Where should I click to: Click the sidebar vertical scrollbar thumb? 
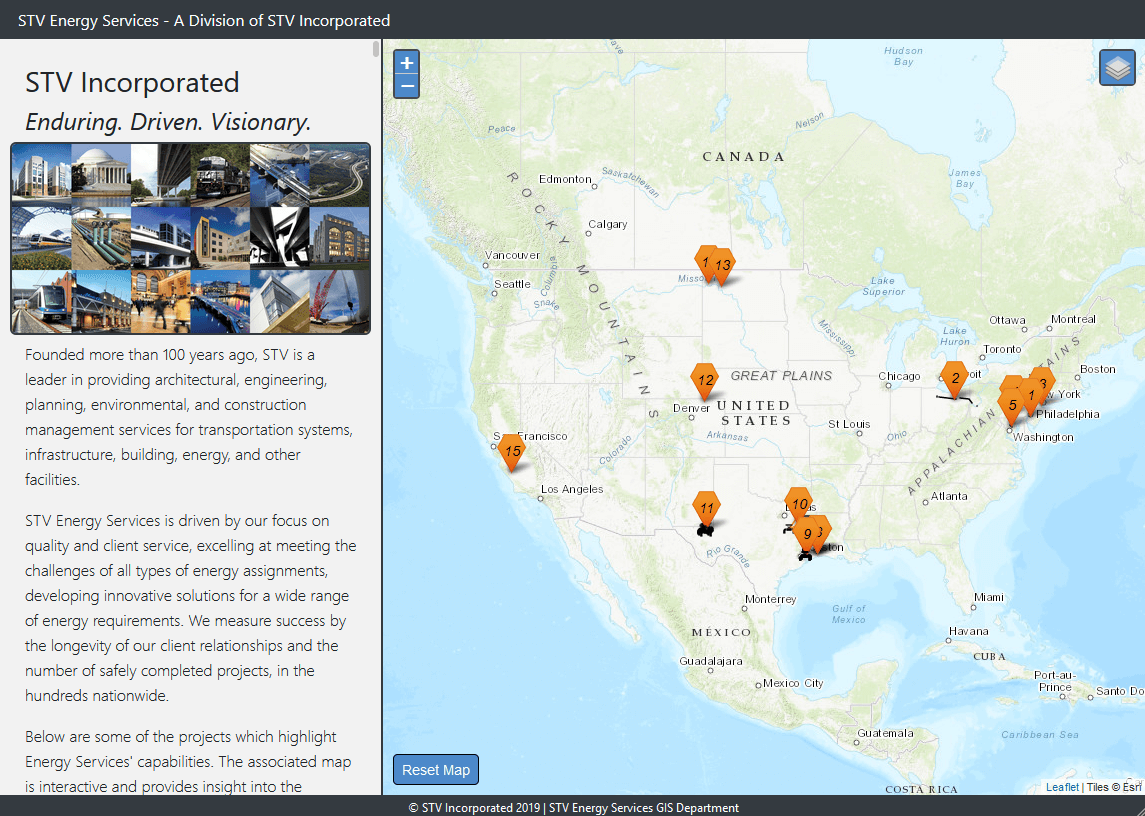tap(376, 49)
